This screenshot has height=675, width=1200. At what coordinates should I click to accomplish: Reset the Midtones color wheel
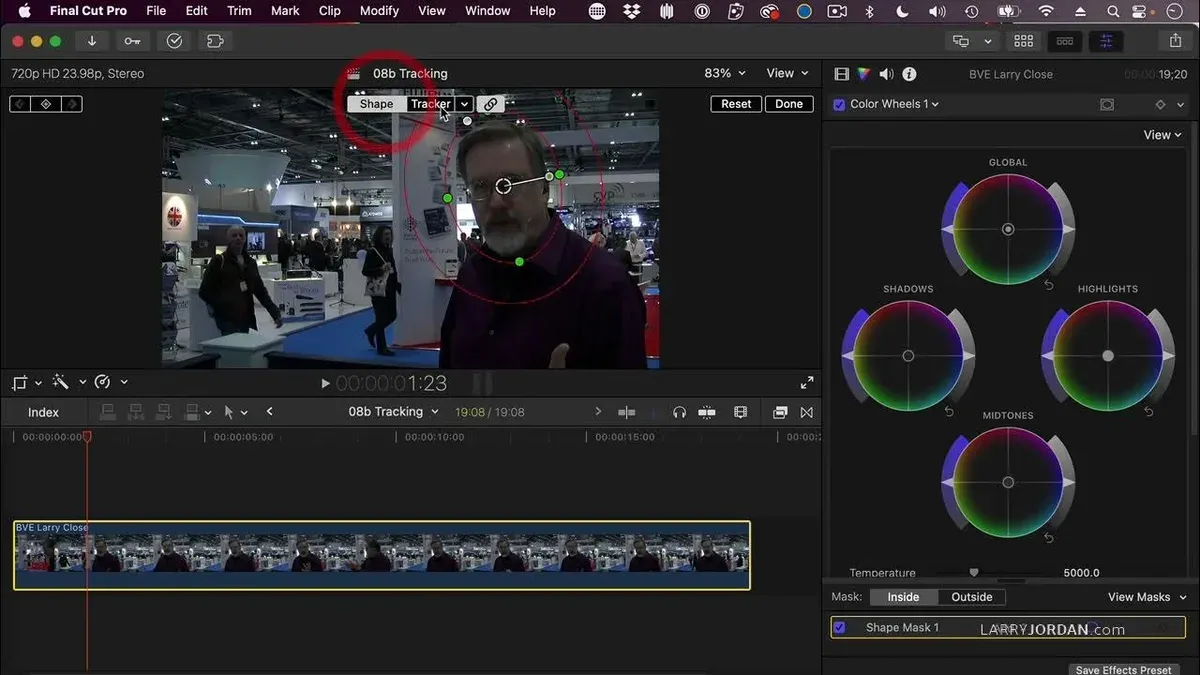1049,538
